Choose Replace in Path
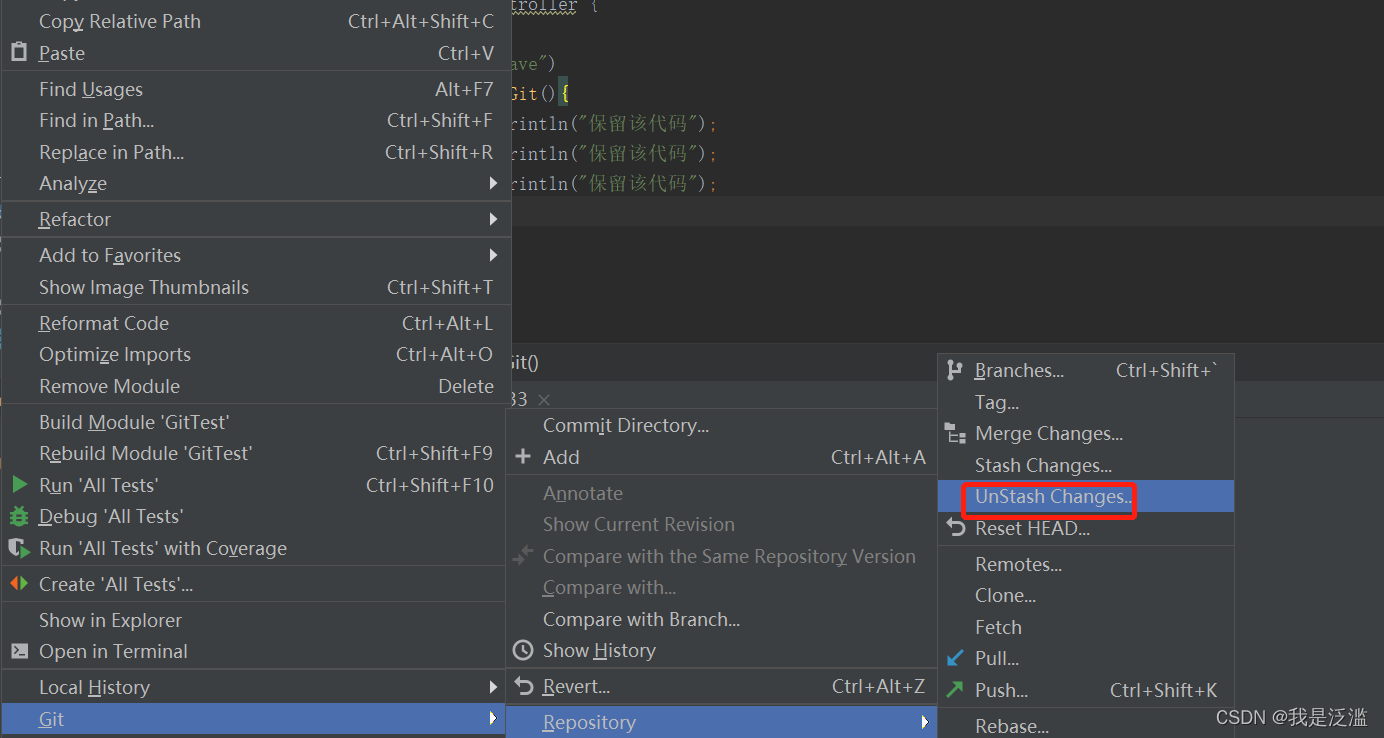The height and width of the screenshot is (738, 1384). [x=256, y=152]
